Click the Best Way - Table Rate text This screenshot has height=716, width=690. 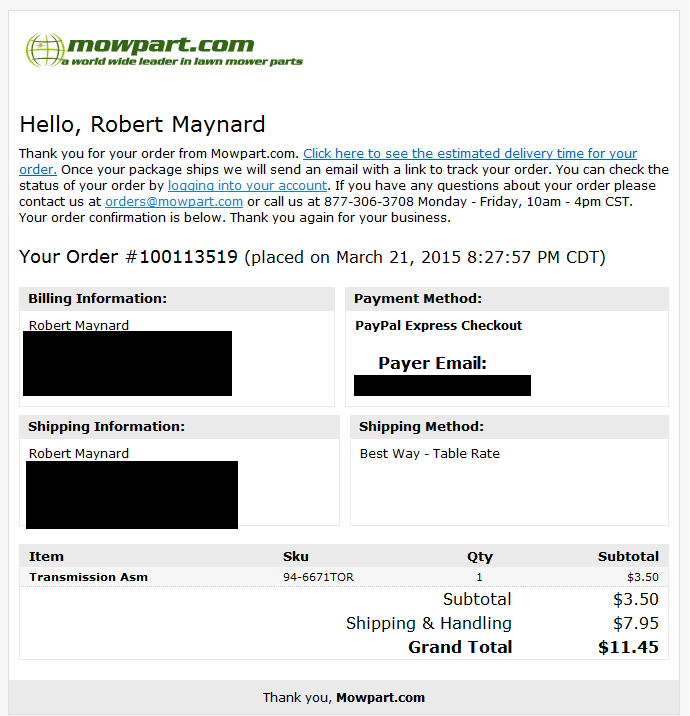tap(430, 453)
